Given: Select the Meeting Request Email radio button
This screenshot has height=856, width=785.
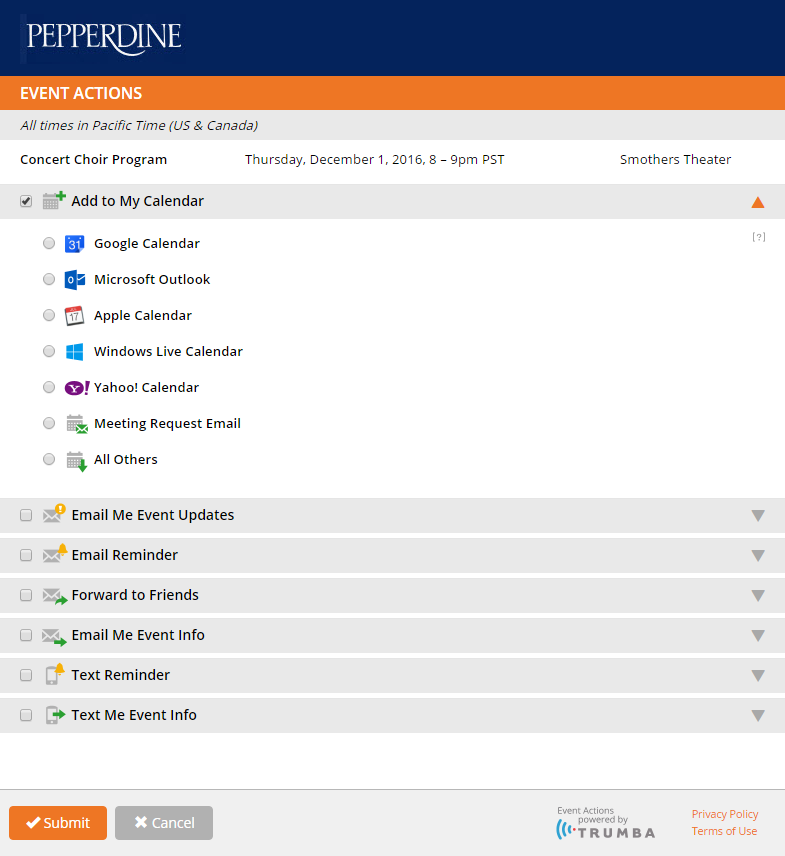Looking at the screenshot, I should tap(49, 423).
